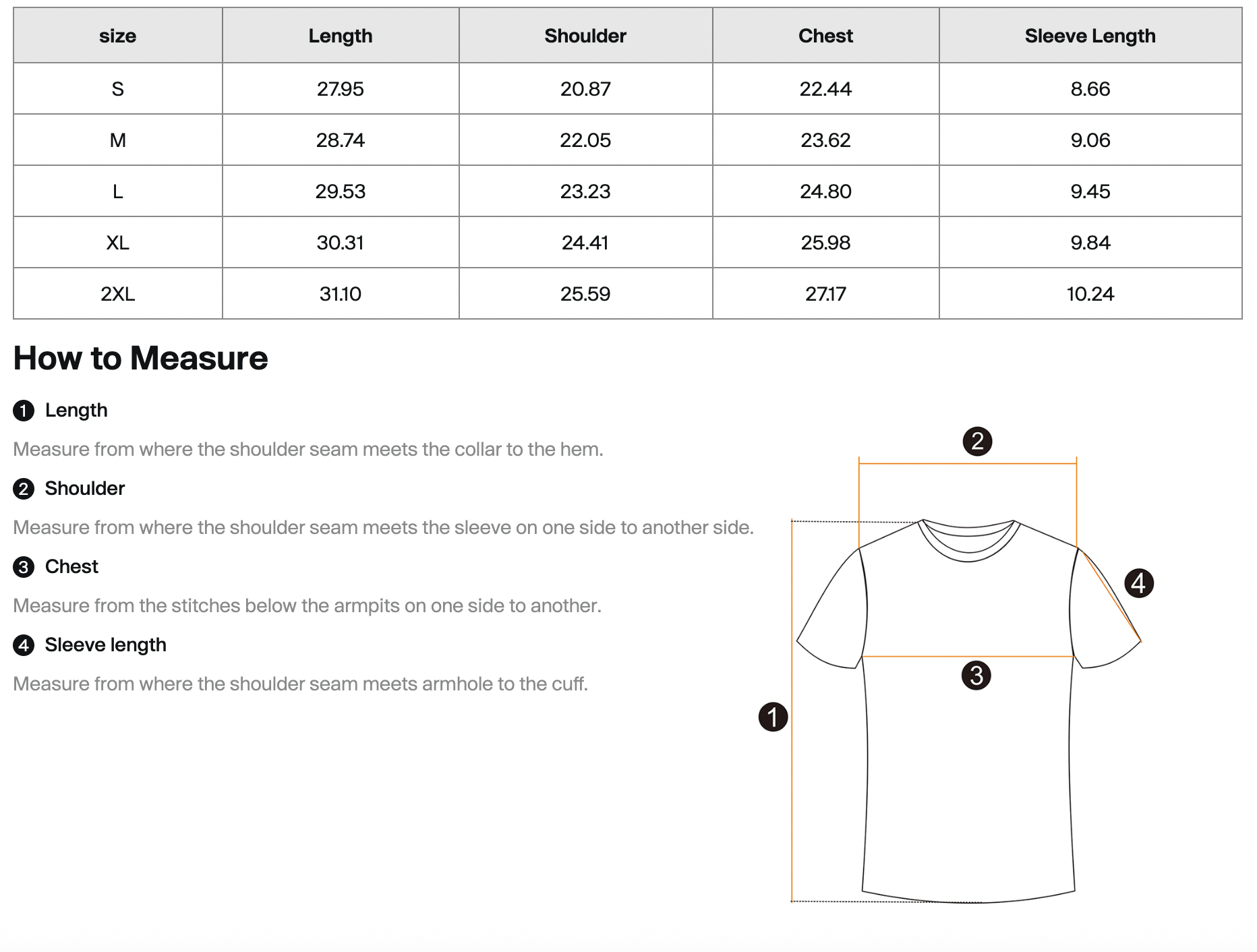The width and height of the screenshot is (1257, 952).
Task: Select the number 4 marker near the t-shirt sleeve
Action: (x=1139, y=583)
